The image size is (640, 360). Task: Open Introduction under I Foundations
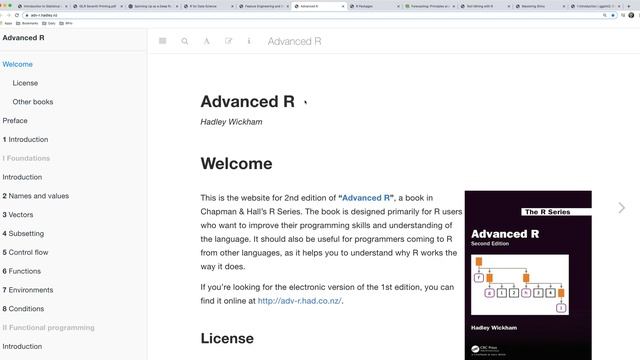point(22,177)
